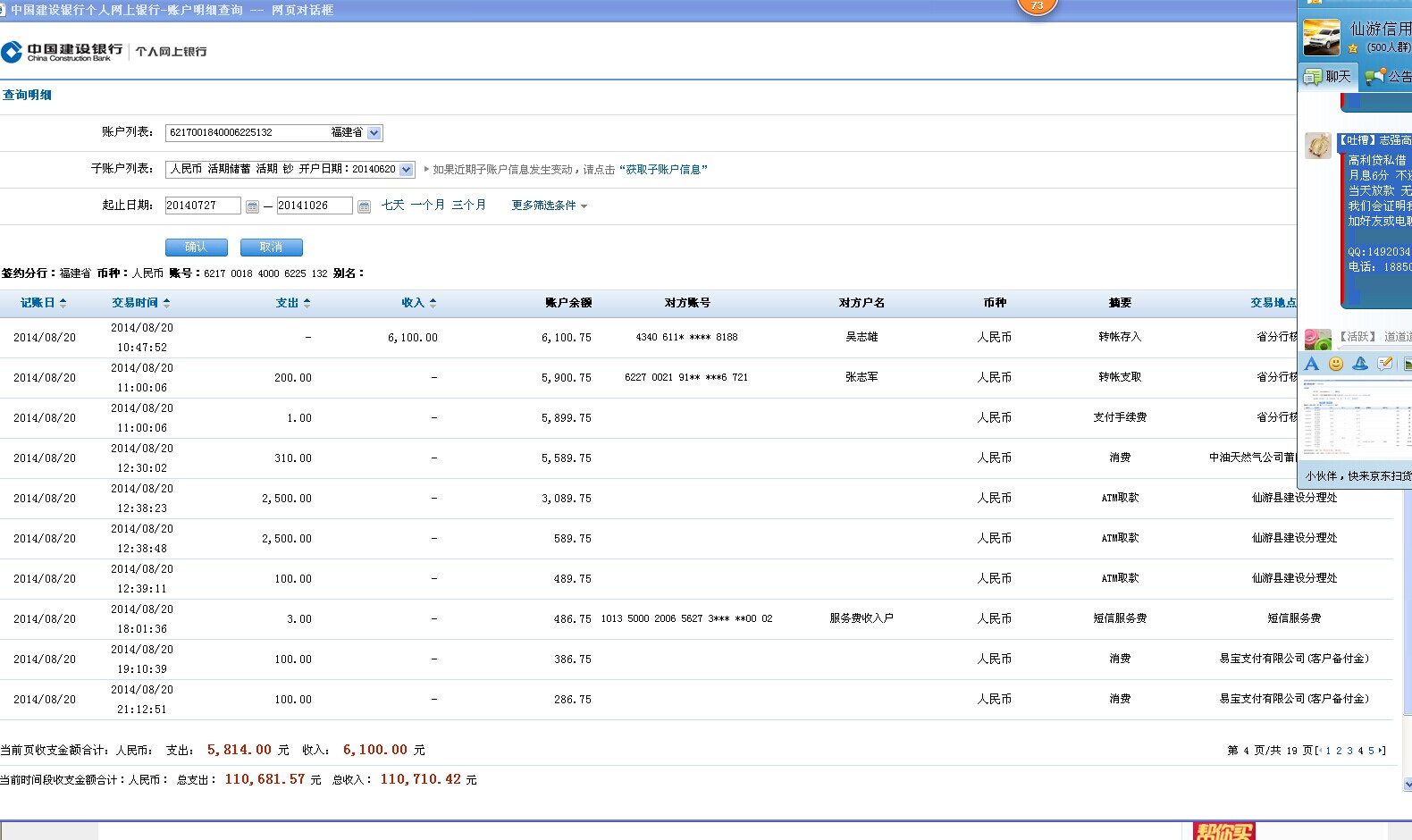Open the start date calendar picker
1412x840 pixels.
coord(252,206)
